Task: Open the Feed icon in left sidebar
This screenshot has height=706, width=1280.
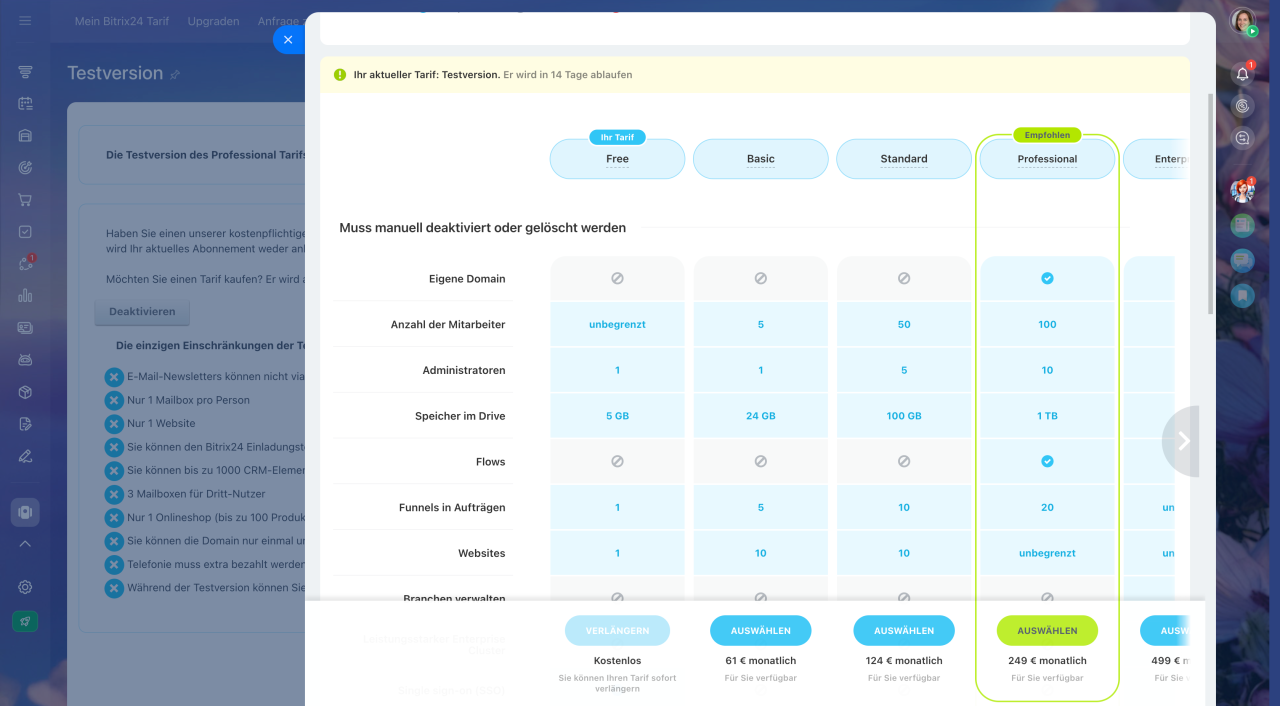Action: click(x=25, y=72)
